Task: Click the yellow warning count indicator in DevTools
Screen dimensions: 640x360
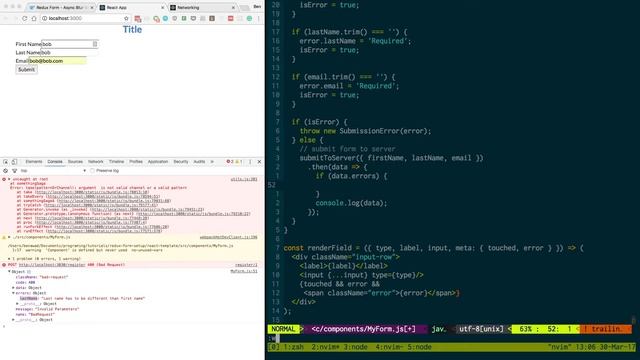Action: [x=238, y=162]
